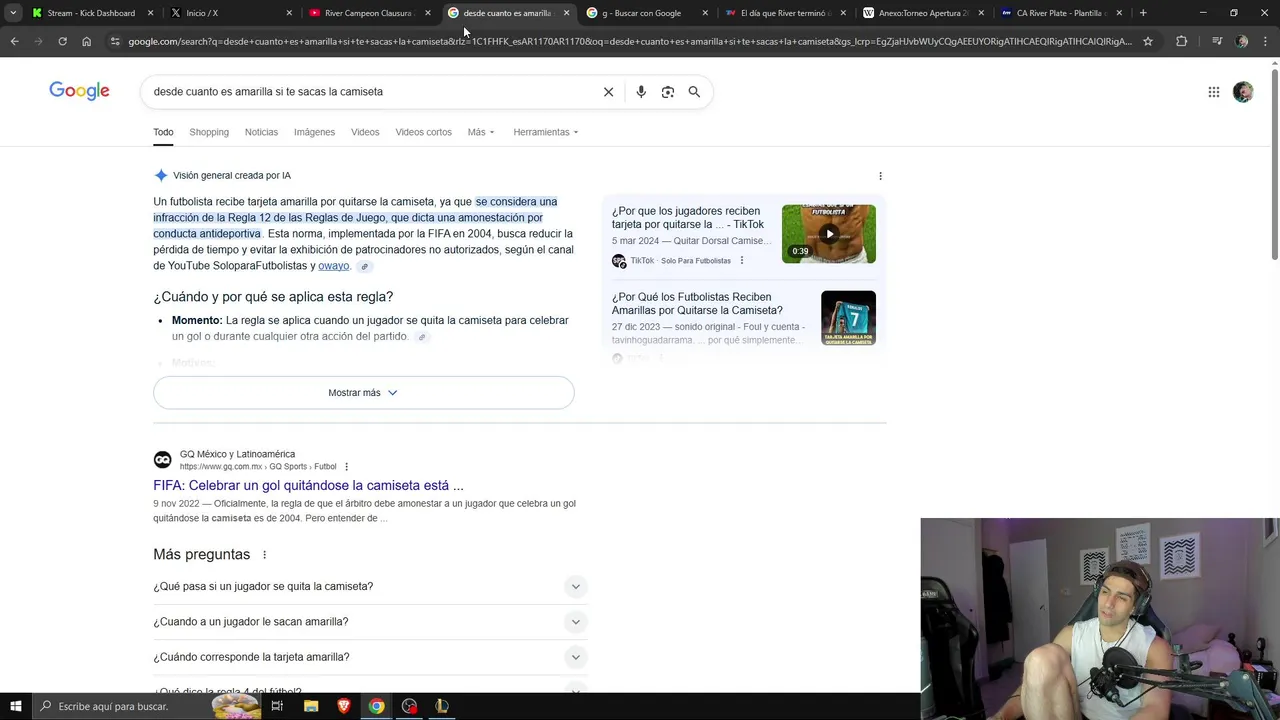1280x720 pixels.
Task: Open AI overview three-dot options
Action: click(x=880, y=176)
